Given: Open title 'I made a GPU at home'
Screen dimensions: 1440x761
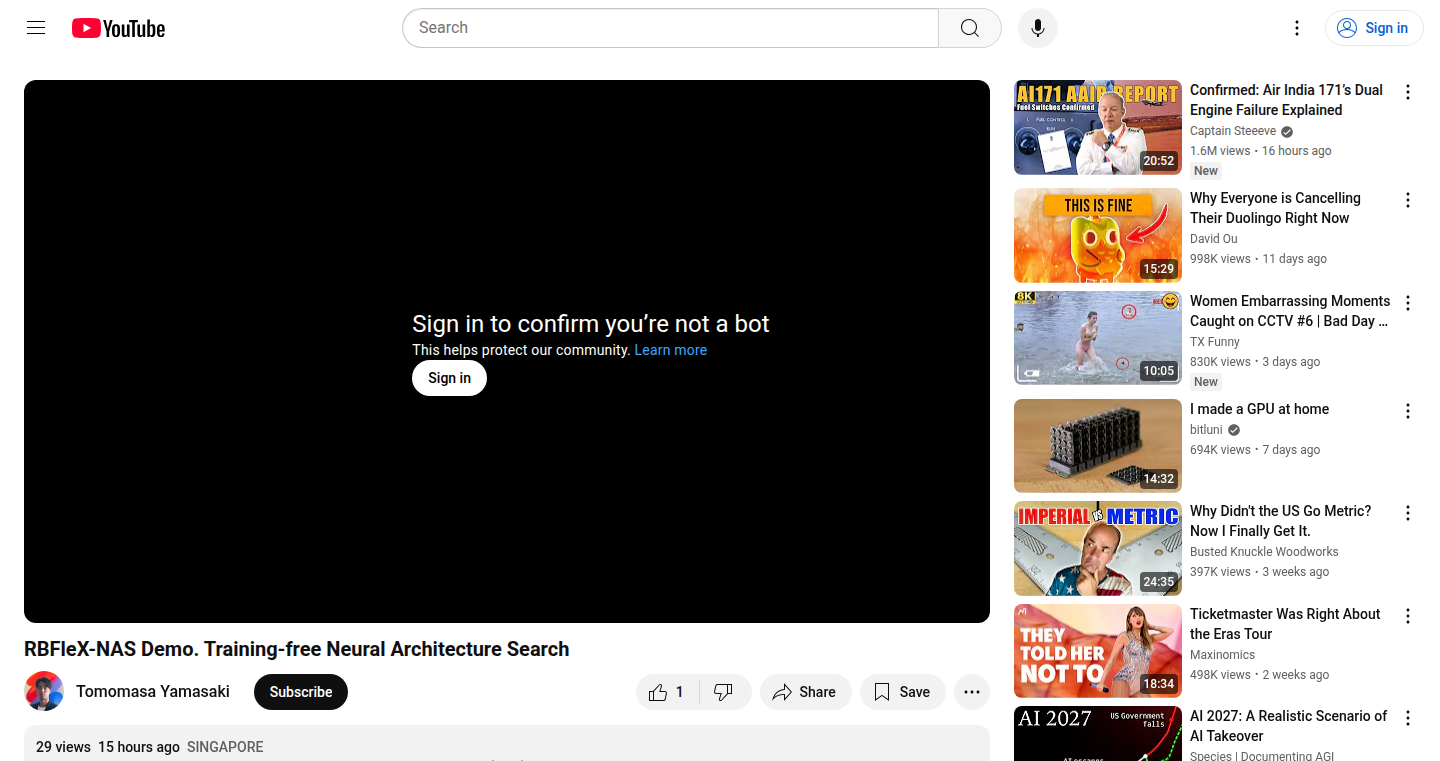Looking at the screenshot, I should [x=1259, y=409].
